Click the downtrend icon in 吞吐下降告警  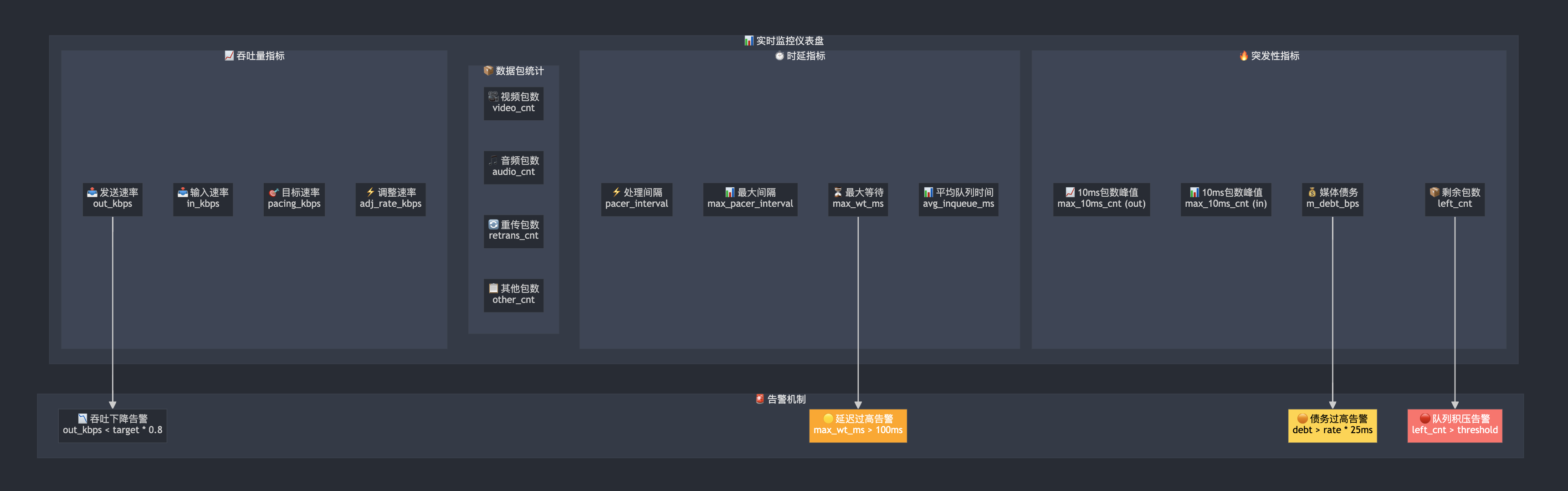(x=83, y=419)
